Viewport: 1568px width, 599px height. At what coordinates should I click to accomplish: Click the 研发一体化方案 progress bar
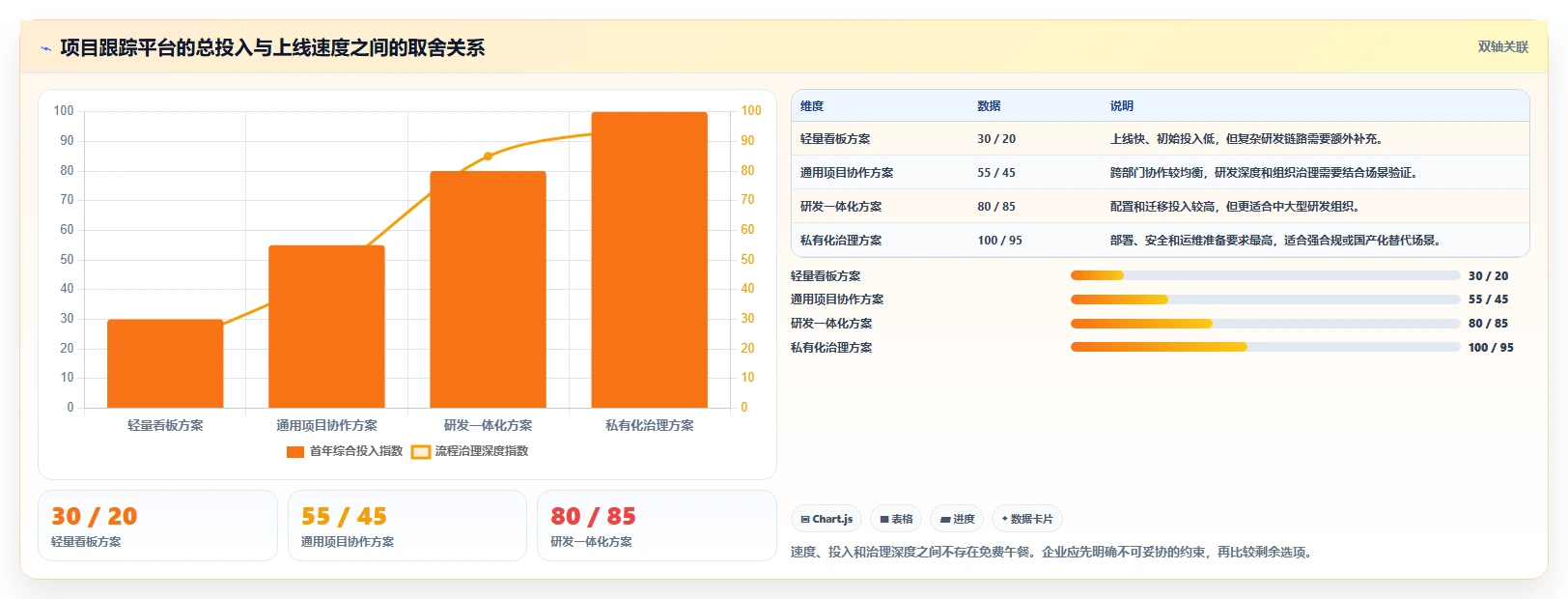(x=1265, y=324)
